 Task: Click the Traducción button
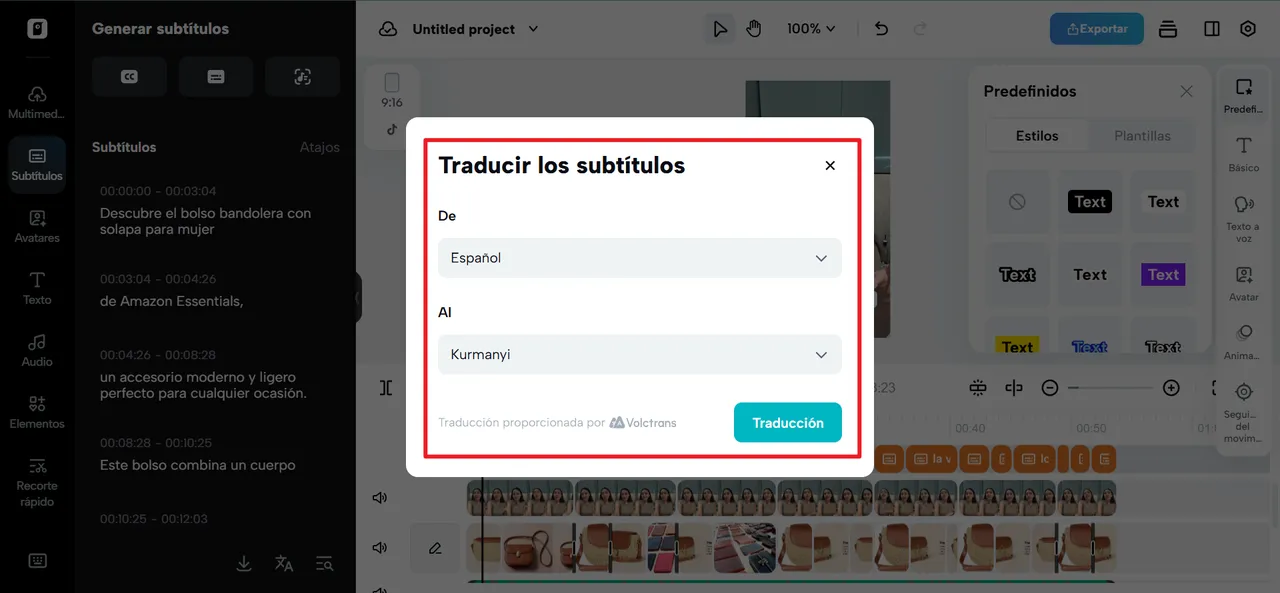click(788, 423)
